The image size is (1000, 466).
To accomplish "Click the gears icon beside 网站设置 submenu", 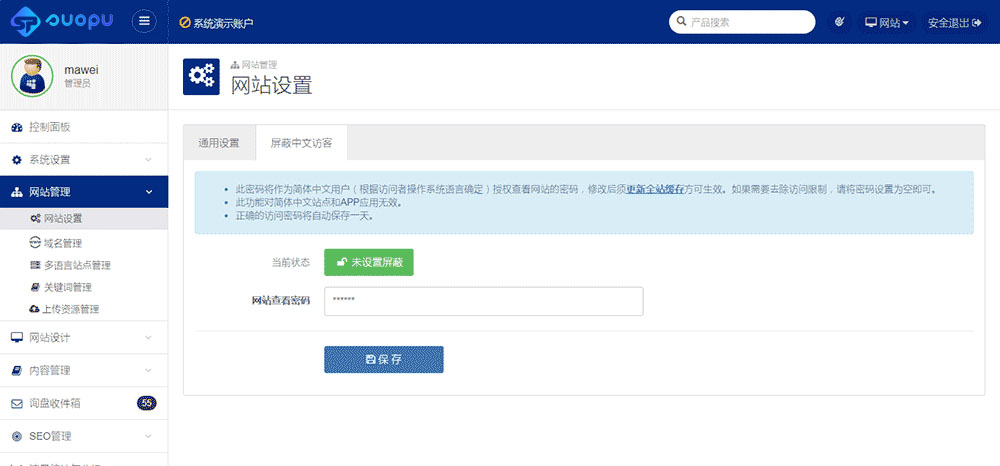I will 36,219.
